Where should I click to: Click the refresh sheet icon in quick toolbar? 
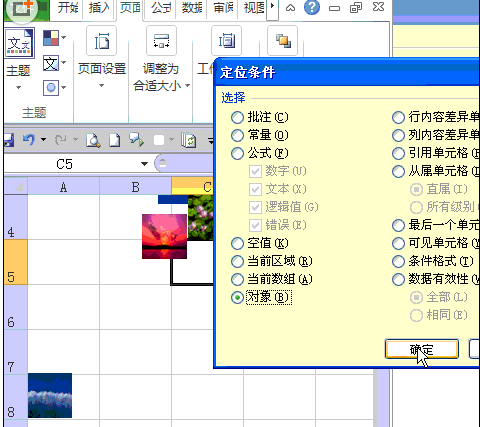188,140
